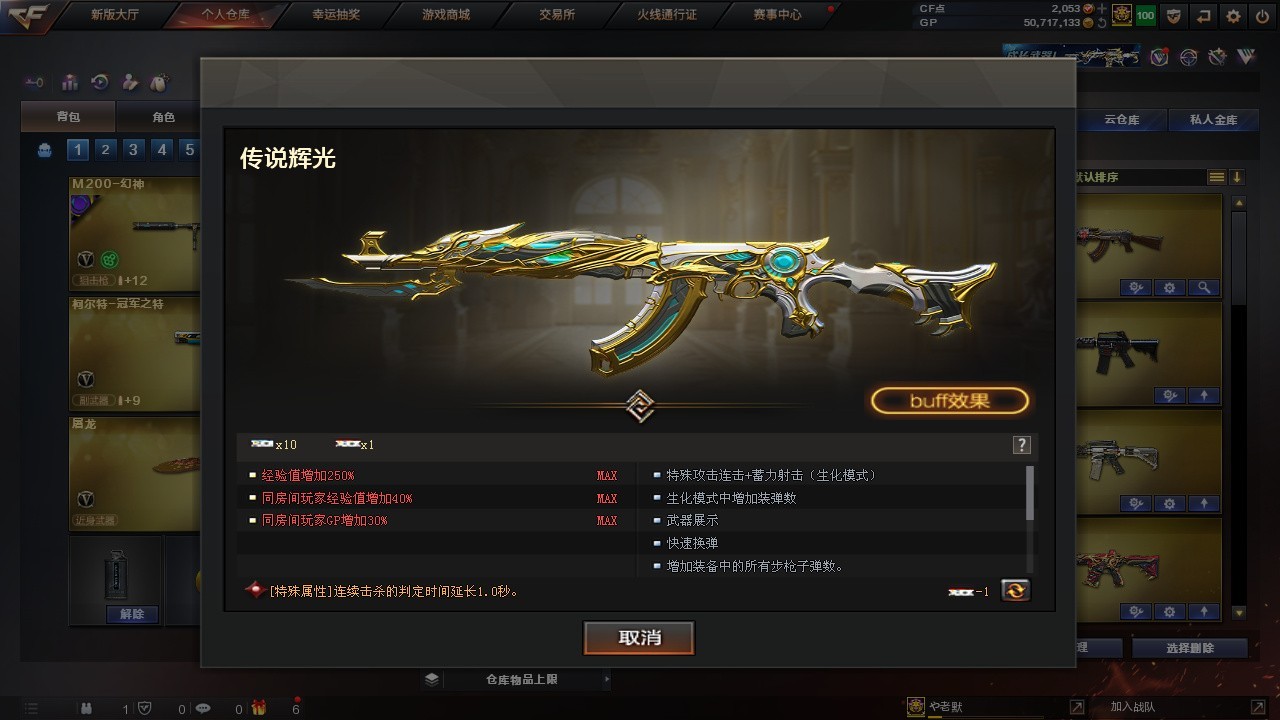The height and width of the screenshot is (720, 1280).
Task: Click the sort order down arrow
Action: 1237,177
